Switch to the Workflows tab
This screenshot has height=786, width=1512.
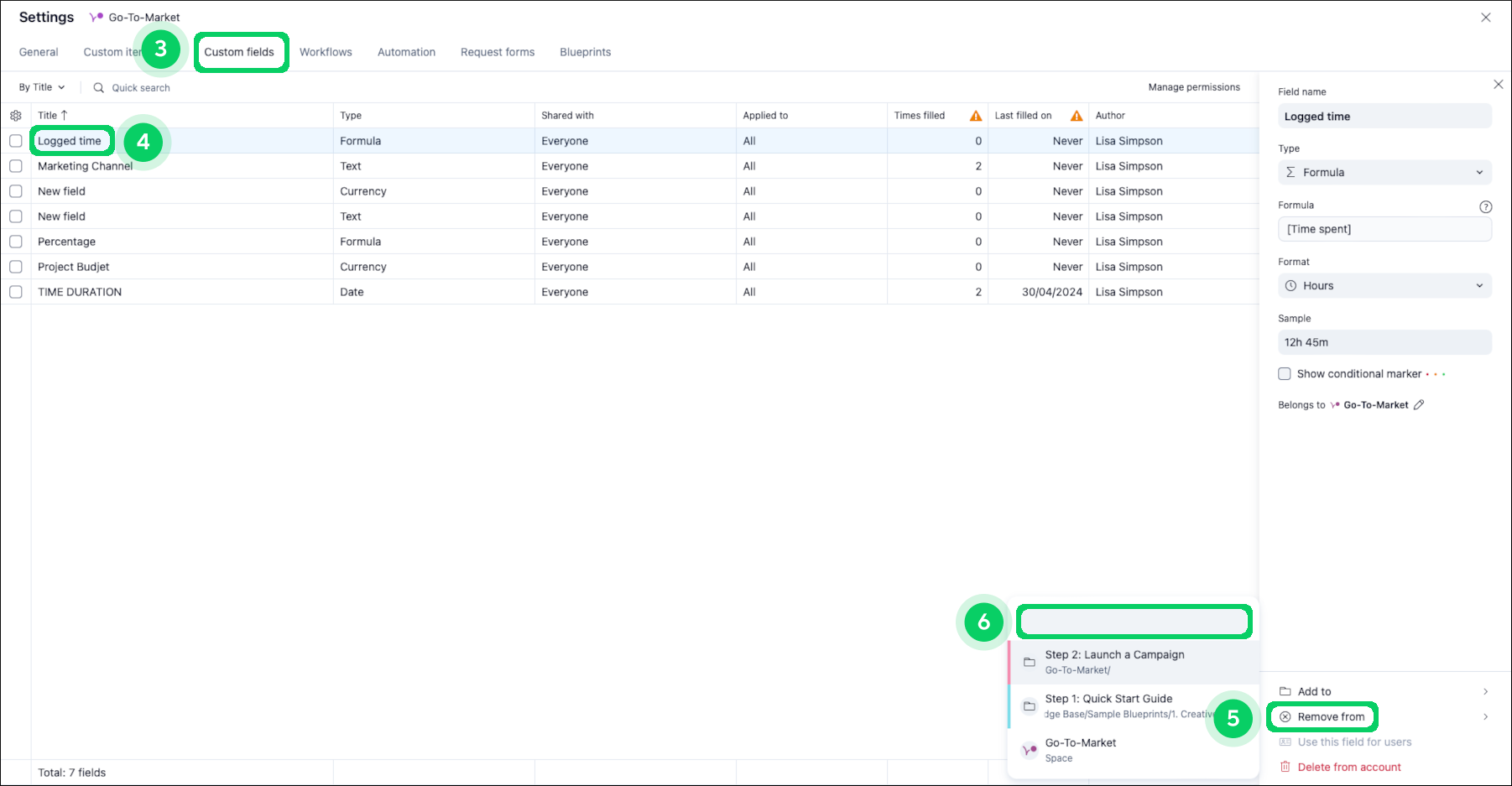coord(326,52)
